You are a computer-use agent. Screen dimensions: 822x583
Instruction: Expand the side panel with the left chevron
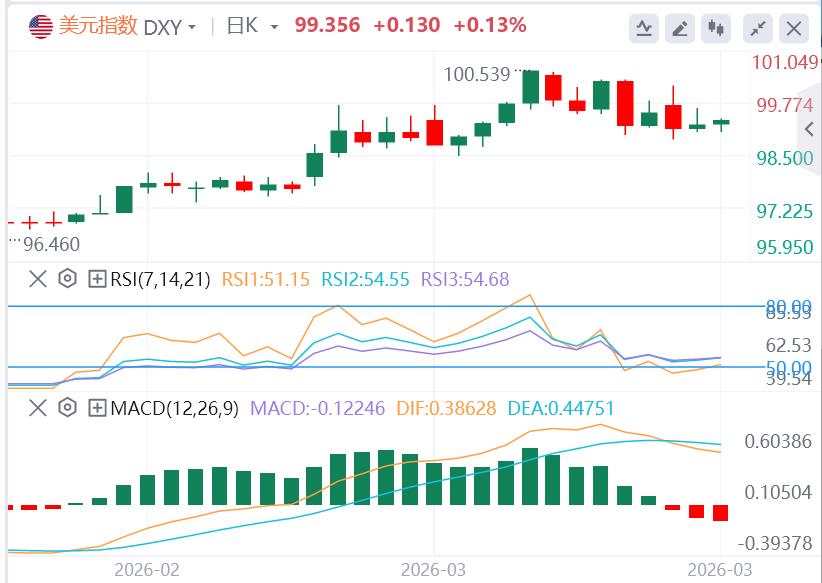click(810, 129)
